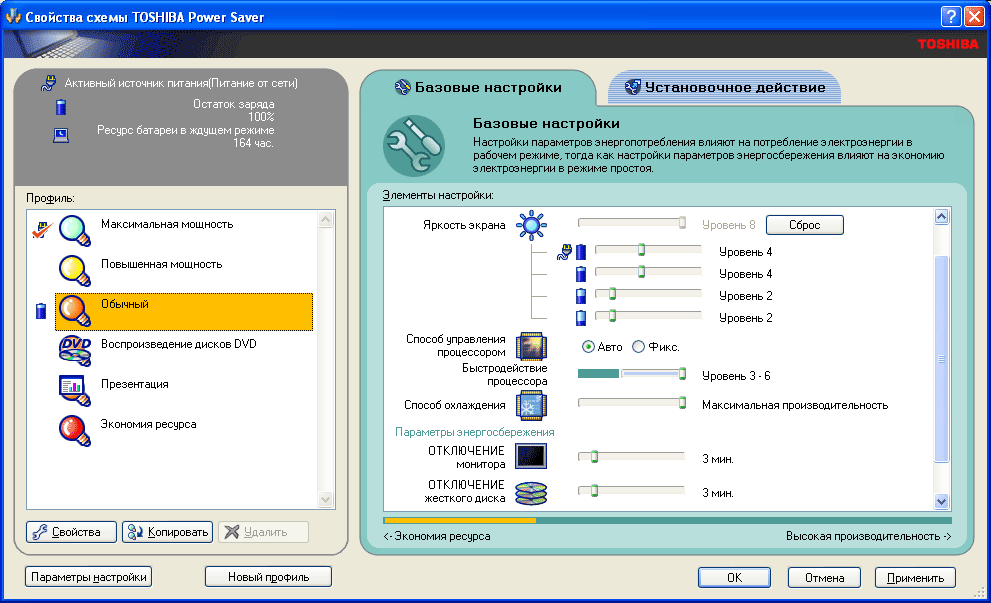The height and width of the screenshot is (603, 991).
Task: Click the power plug icon beside Активный источник питания
Action: pos(48,83)
